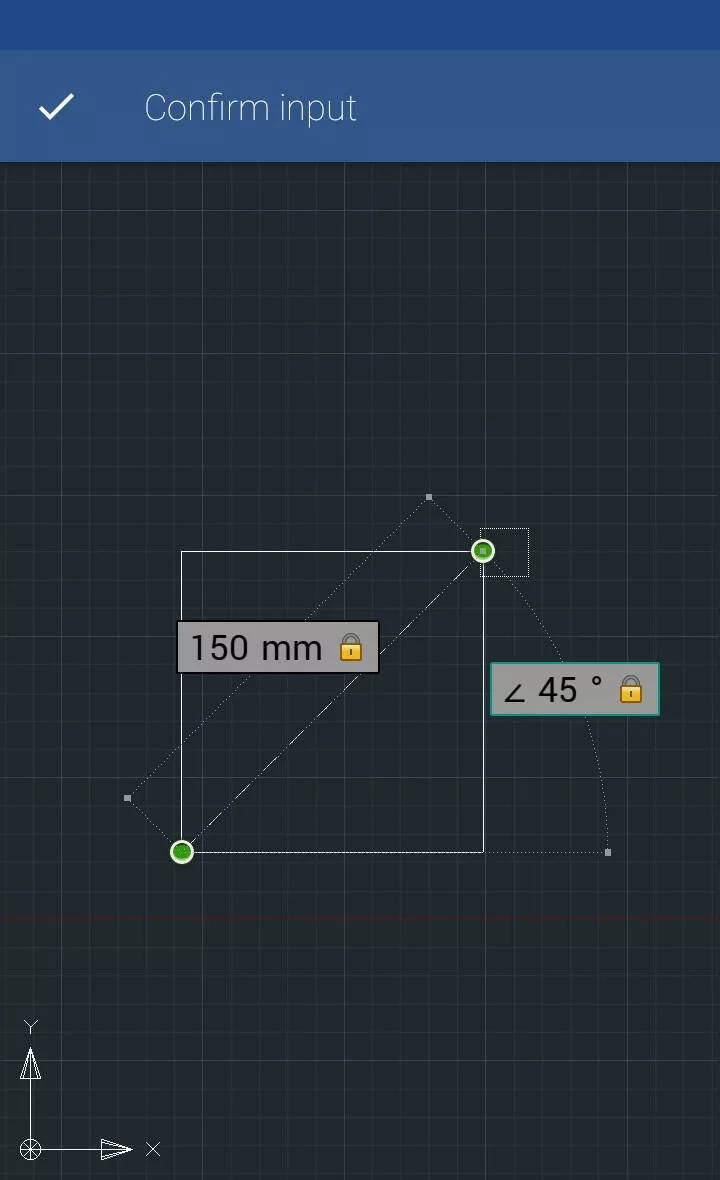Tap the top dotted guide grip point
This screenshot has width=720, height=1180.
429,497
